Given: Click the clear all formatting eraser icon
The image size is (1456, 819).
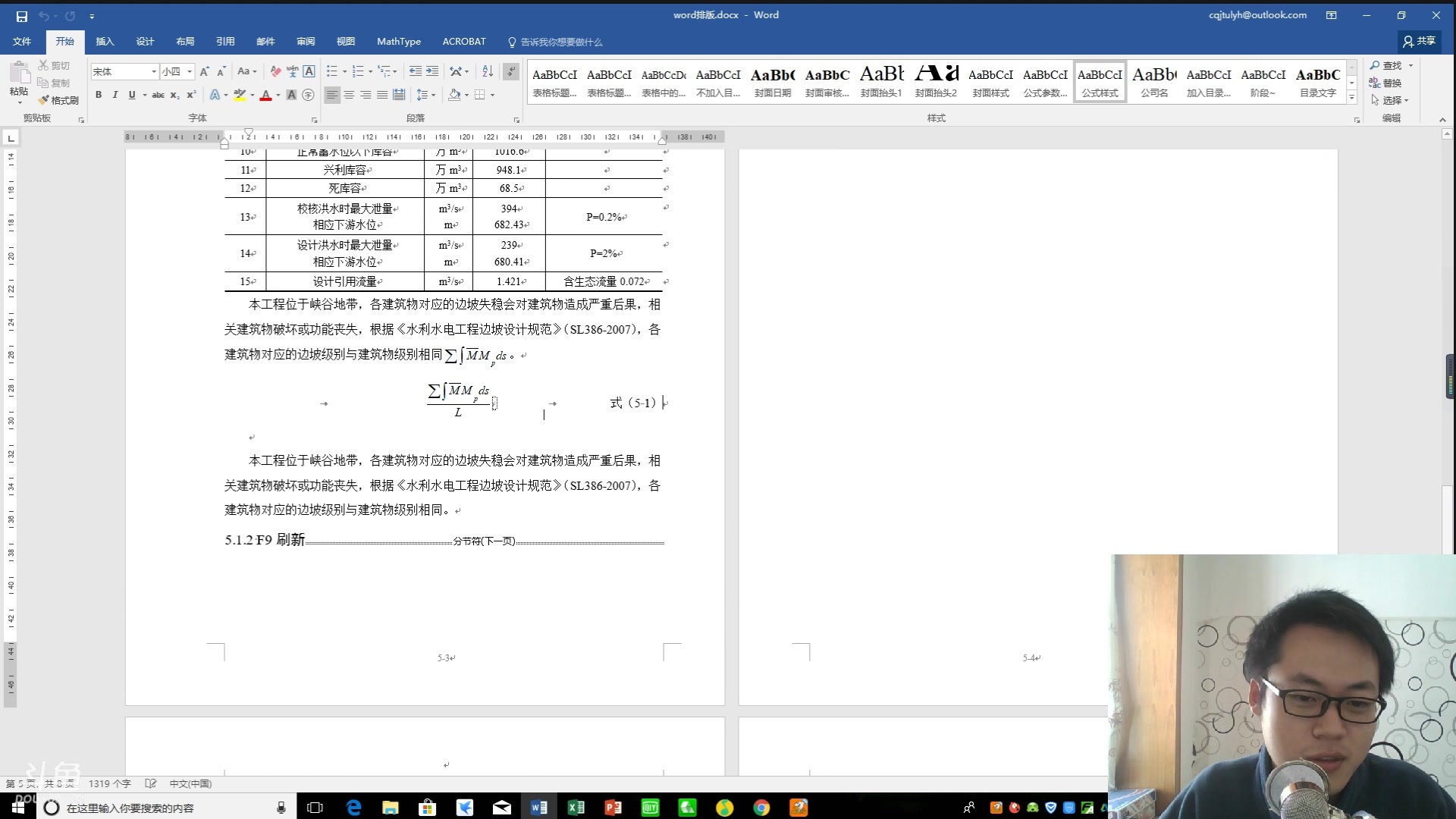Looking at the screenshot, I should [x=275, y=71].
